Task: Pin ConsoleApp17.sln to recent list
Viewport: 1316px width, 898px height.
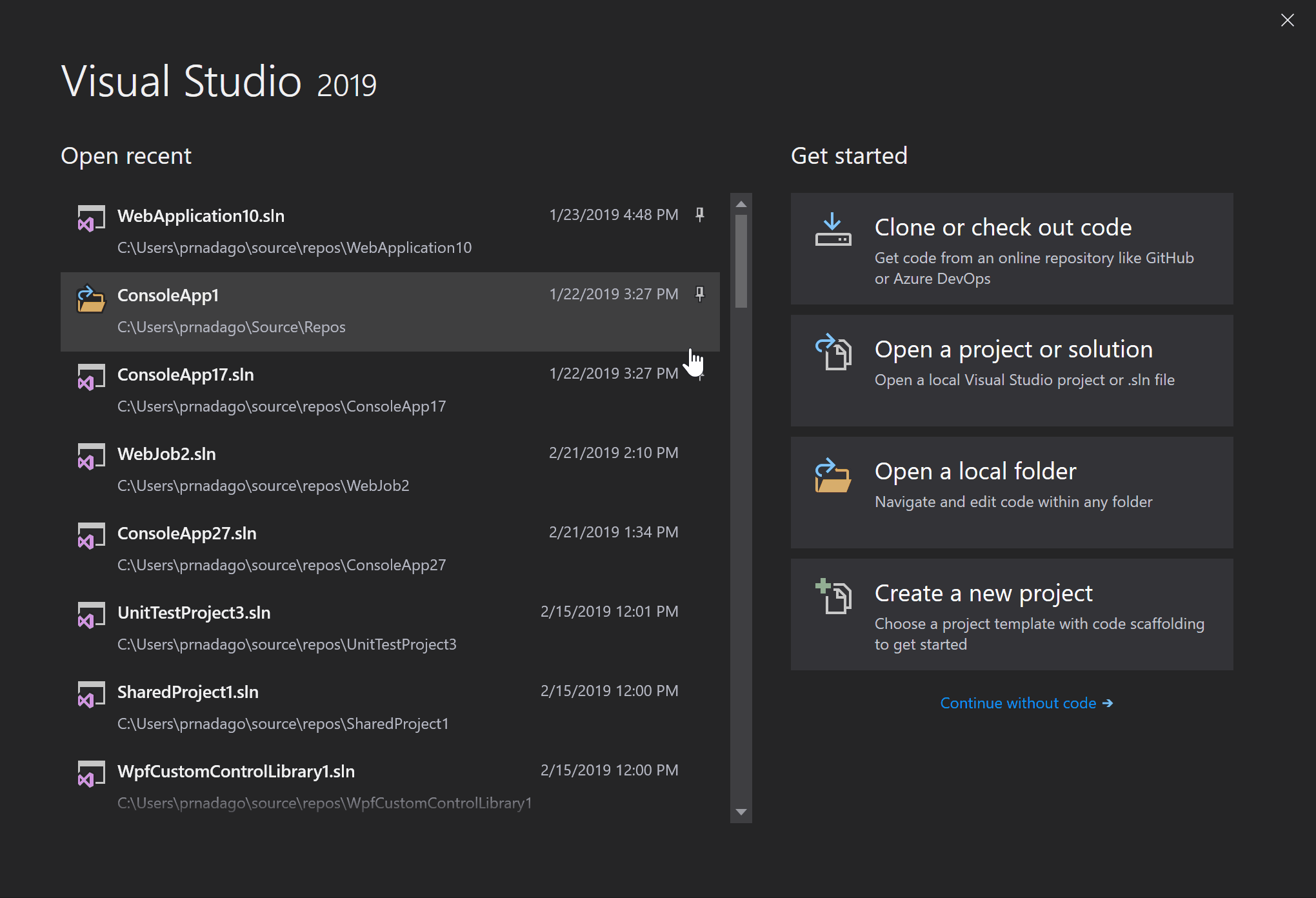Action: tap(699, 374)
